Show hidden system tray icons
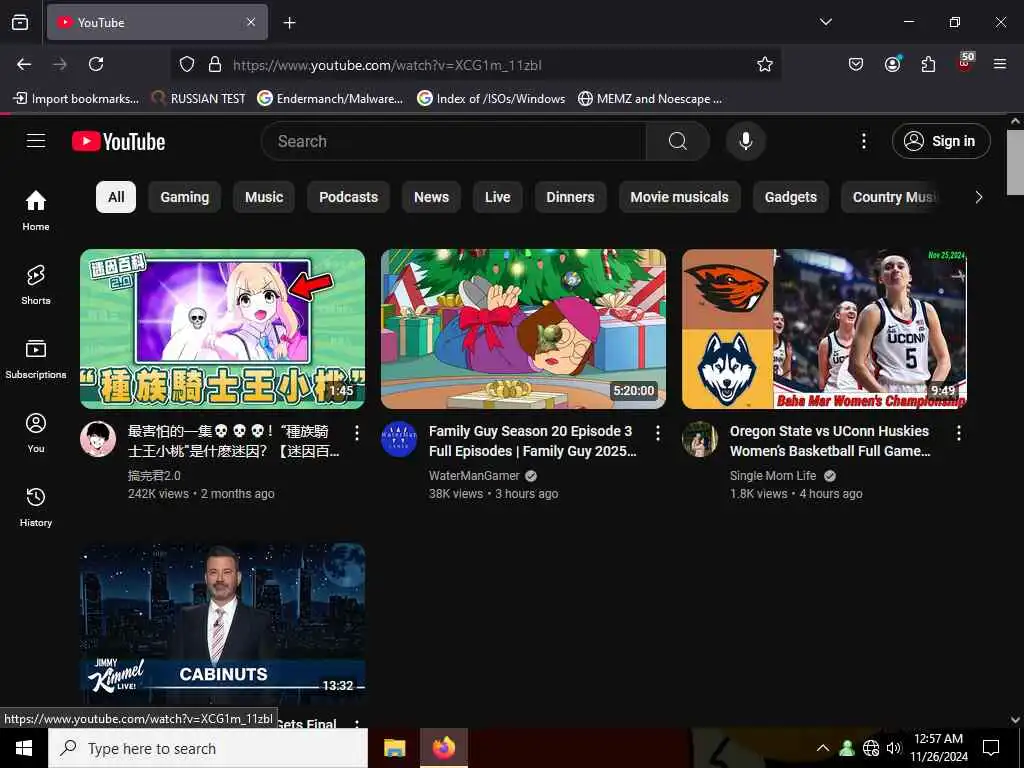1024x768 pixels. tap(823, 748)
